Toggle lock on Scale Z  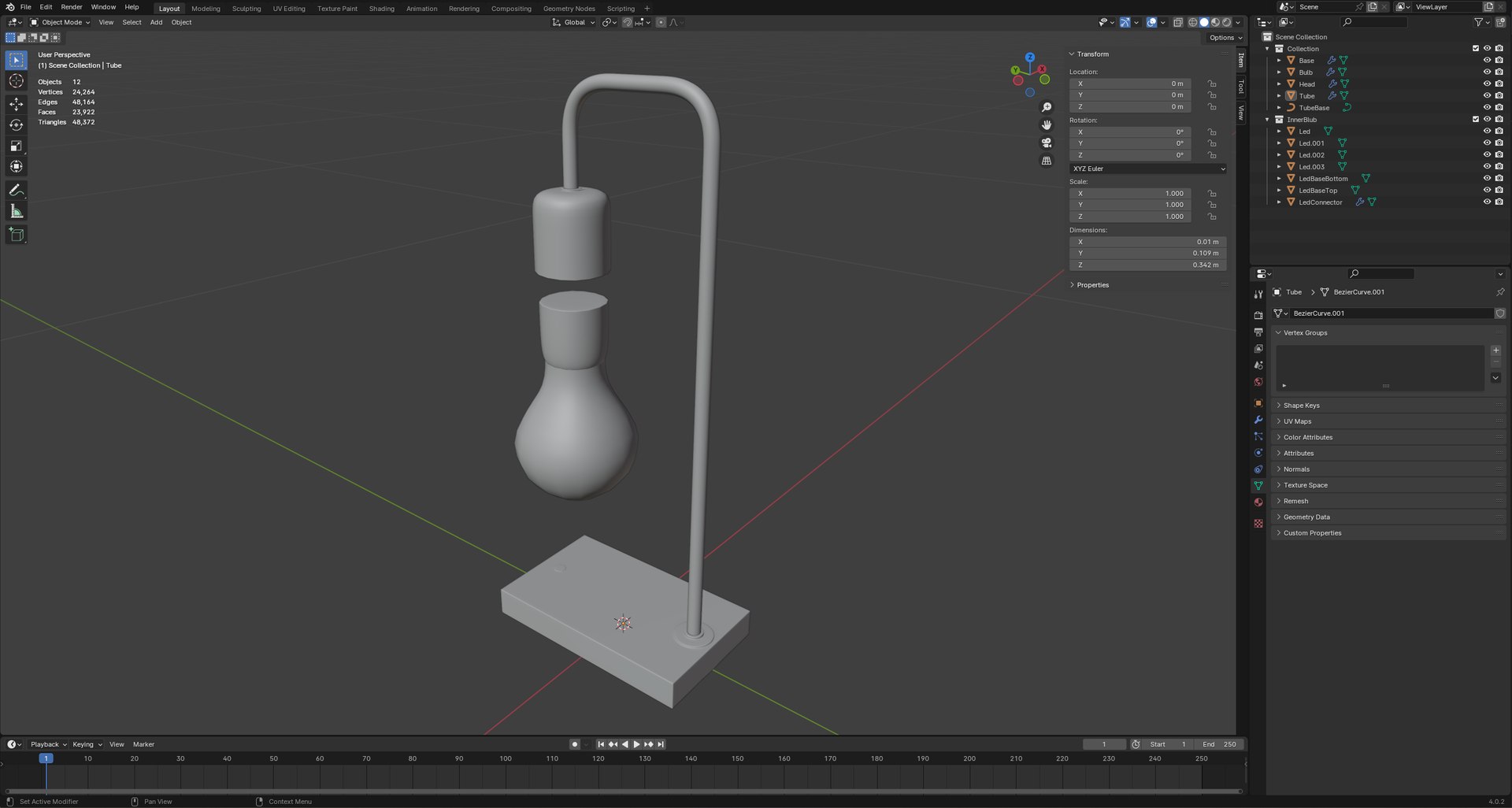click(1212, 217)
